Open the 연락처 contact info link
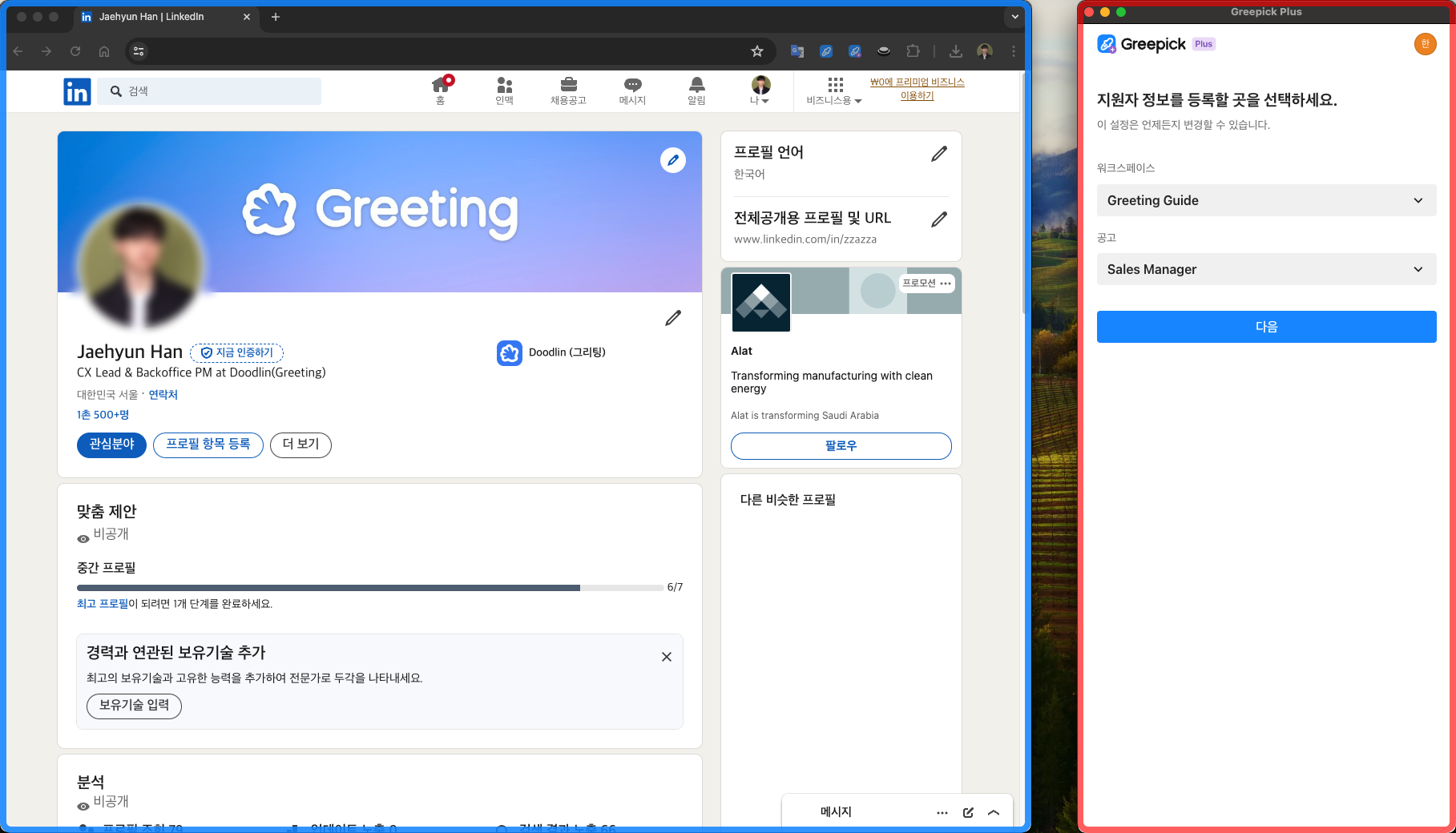Image resolution: width=1456 pixels, height=833 pixels. point(163,395)
